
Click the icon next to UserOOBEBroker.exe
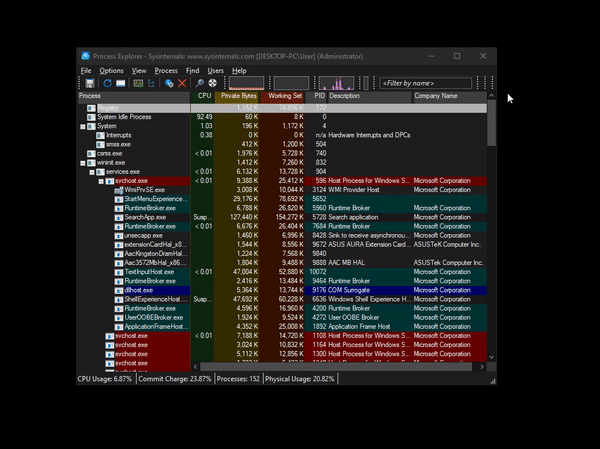(x=119, y=318)
